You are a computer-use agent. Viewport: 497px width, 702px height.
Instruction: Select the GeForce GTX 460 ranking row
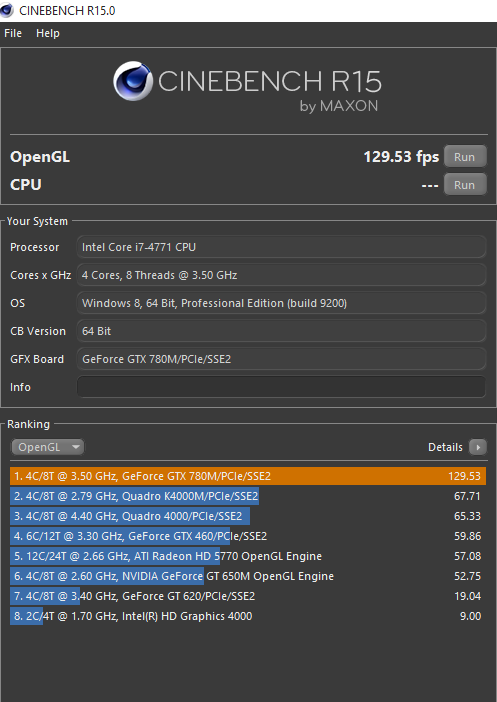[x=248, y=536]
